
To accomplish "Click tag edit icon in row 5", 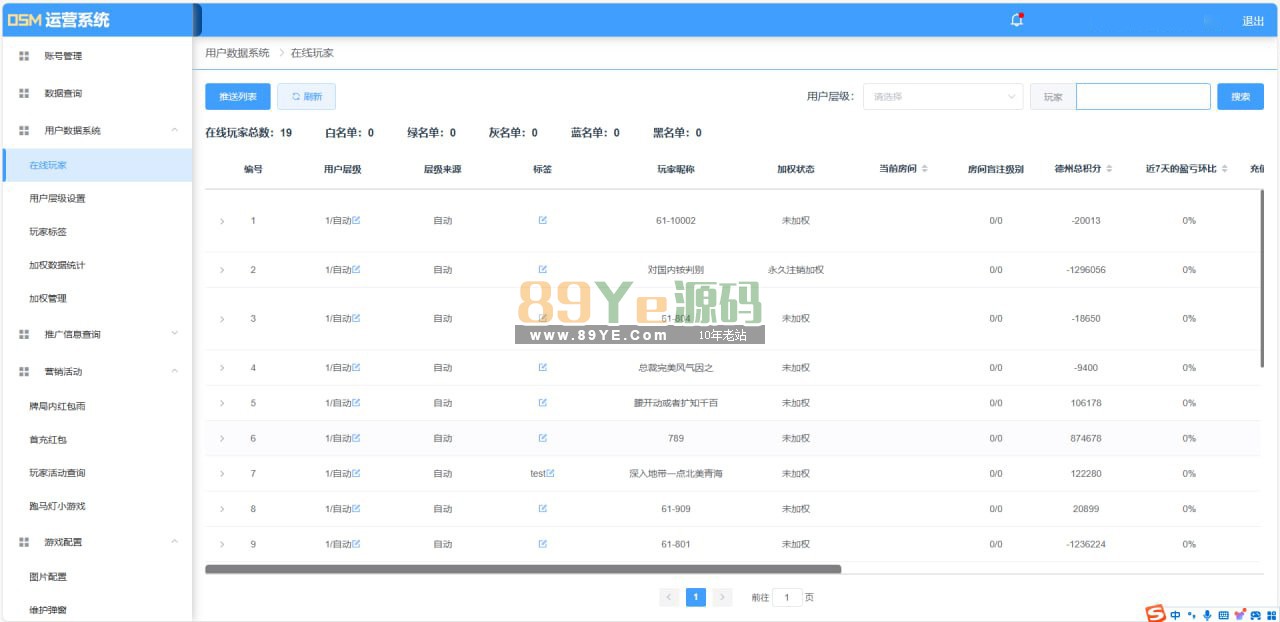I will (x=542, y=403).
